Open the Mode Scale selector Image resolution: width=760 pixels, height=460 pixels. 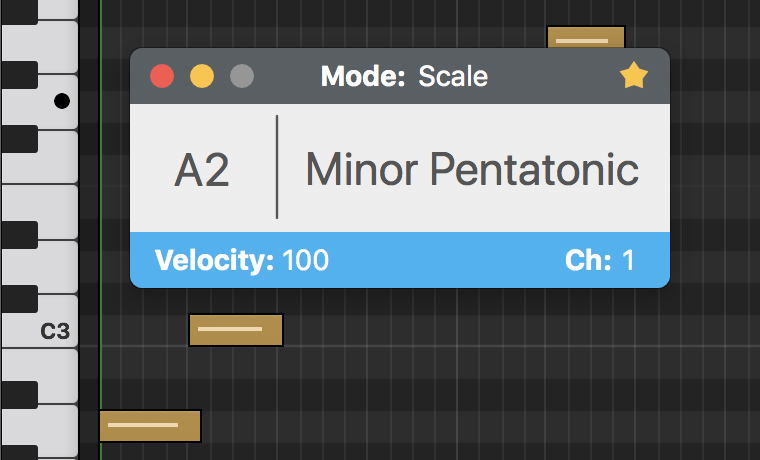(453, 76)
